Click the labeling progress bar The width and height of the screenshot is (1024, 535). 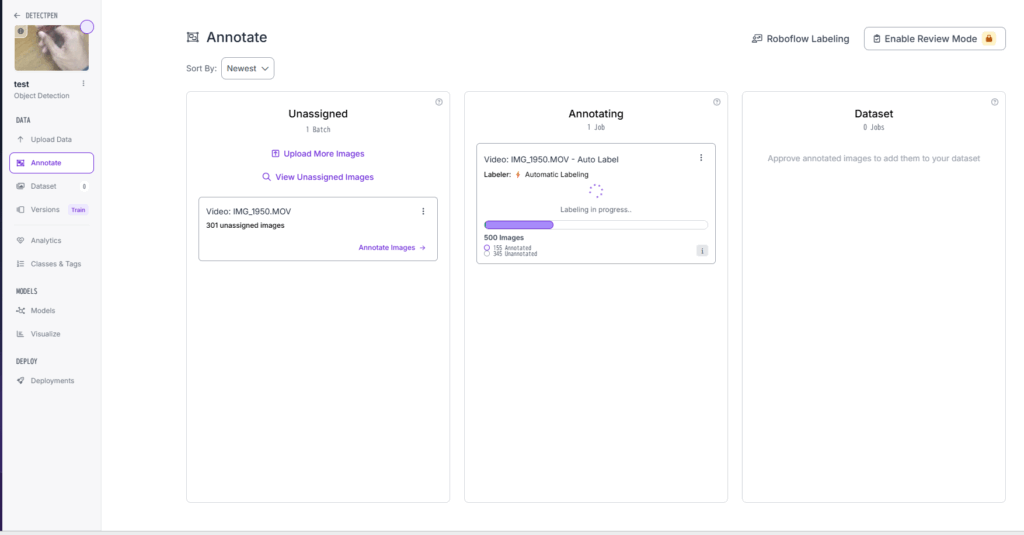pos(595,225)
